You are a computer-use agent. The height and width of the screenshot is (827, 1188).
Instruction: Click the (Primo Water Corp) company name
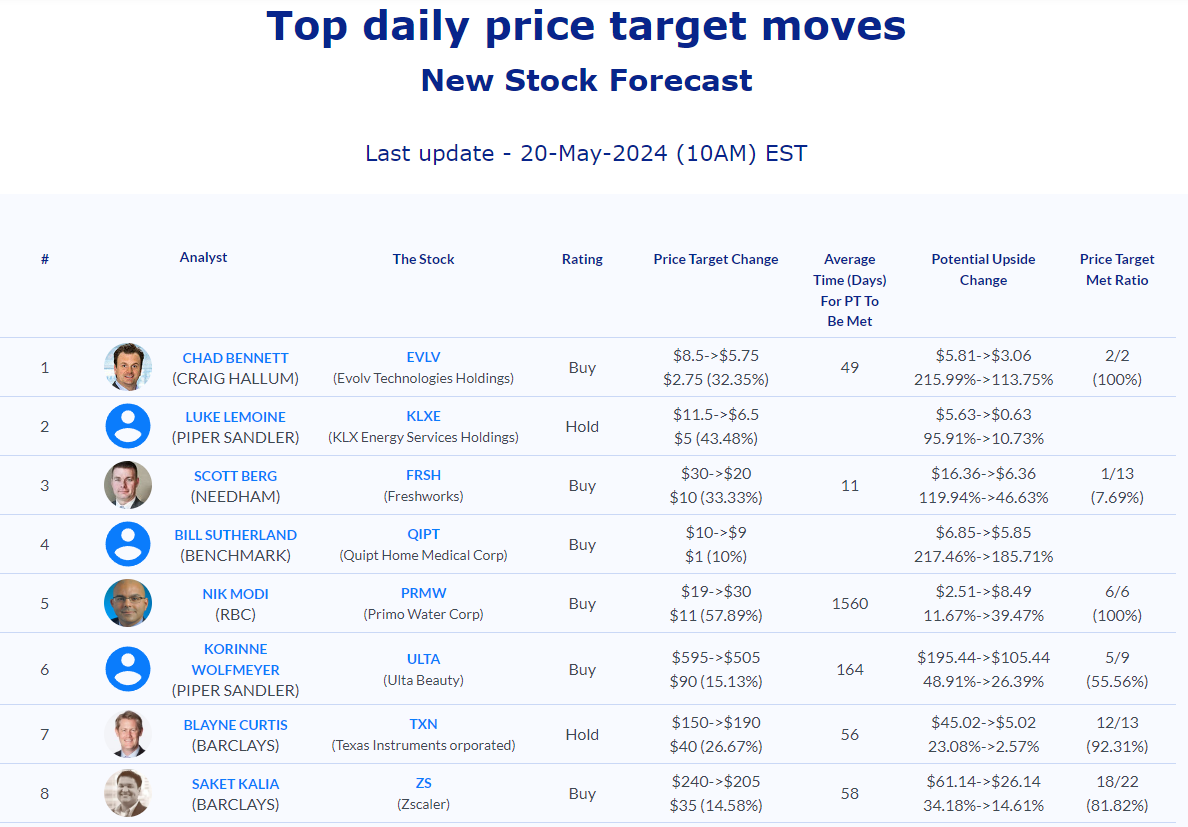tap(424, 614)
